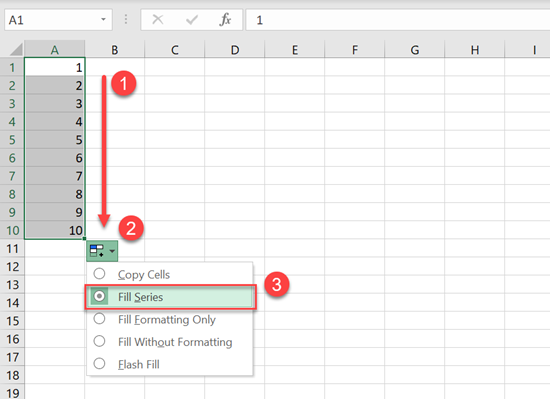Select column C header

pyautogui.click(x=175, y=50)
